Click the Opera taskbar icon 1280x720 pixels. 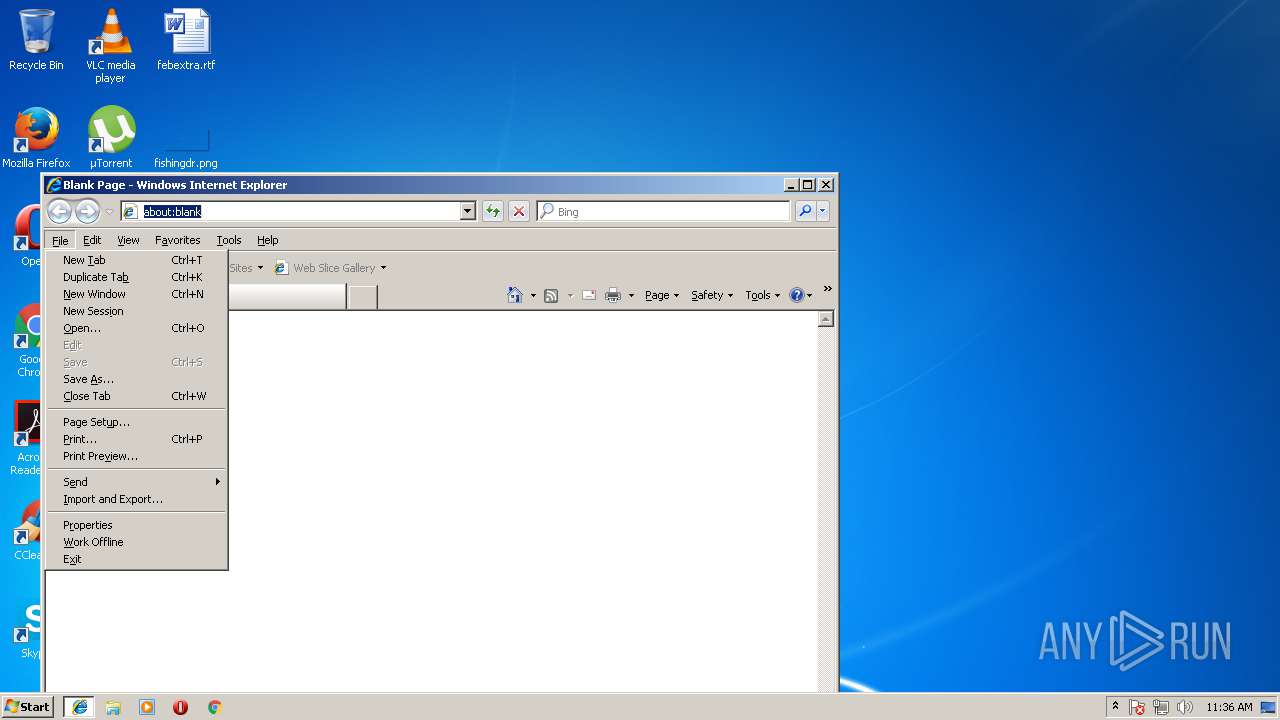click(181, 707)
